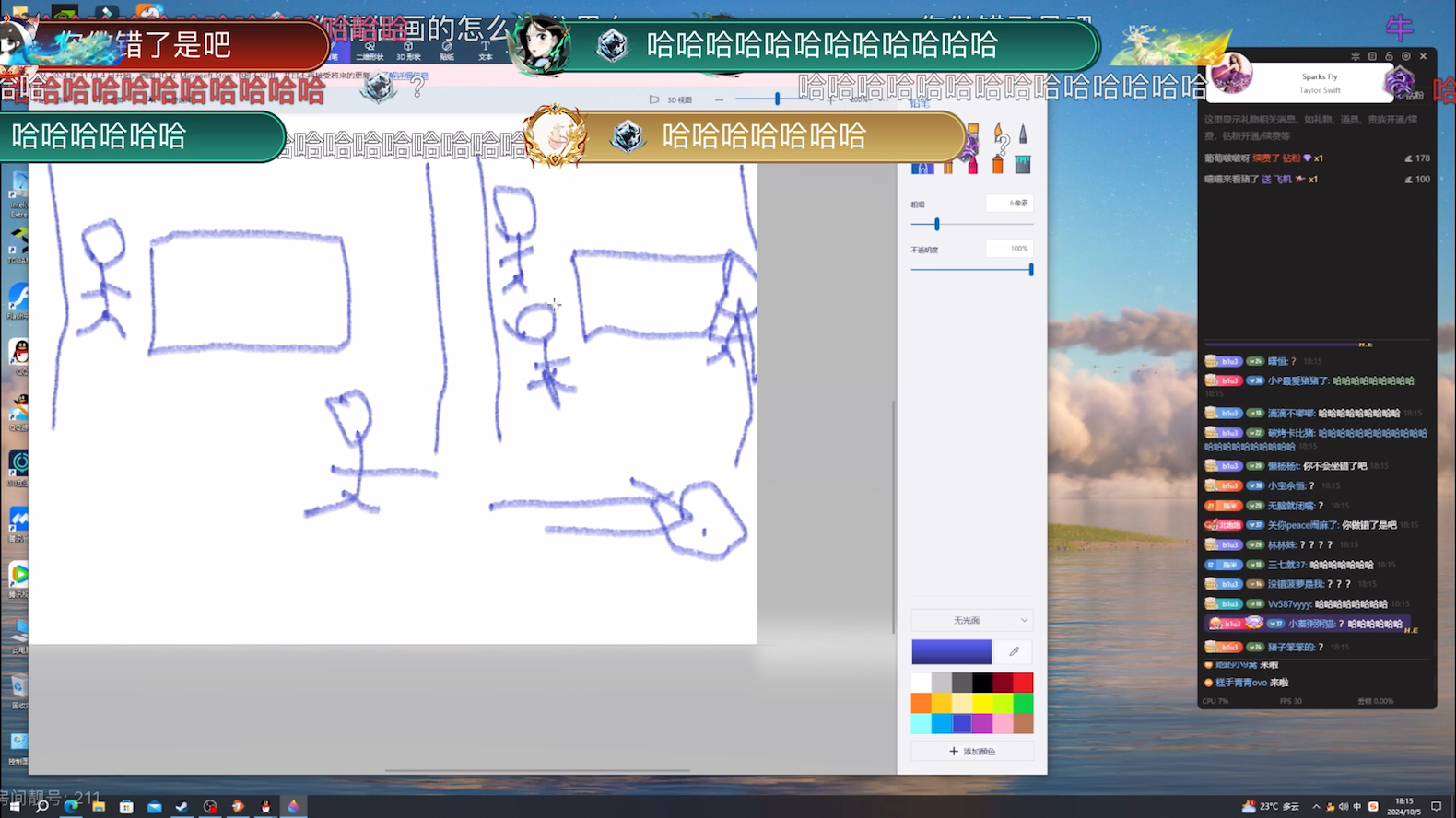Screen dimensions: 1456x818
Task: Open the Stickers tab in toolbar
Action: (447, 51)
